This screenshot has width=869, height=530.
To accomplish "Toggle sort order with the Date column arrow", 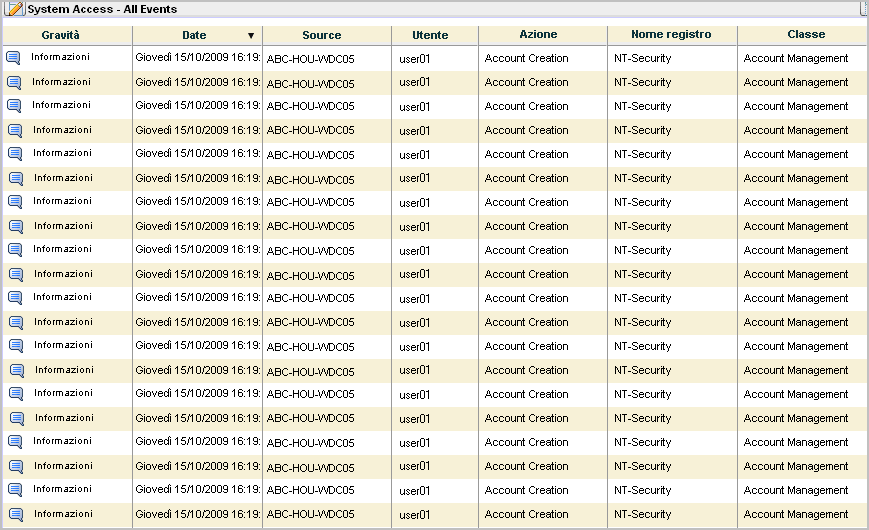I will click(x=251, y=35).
